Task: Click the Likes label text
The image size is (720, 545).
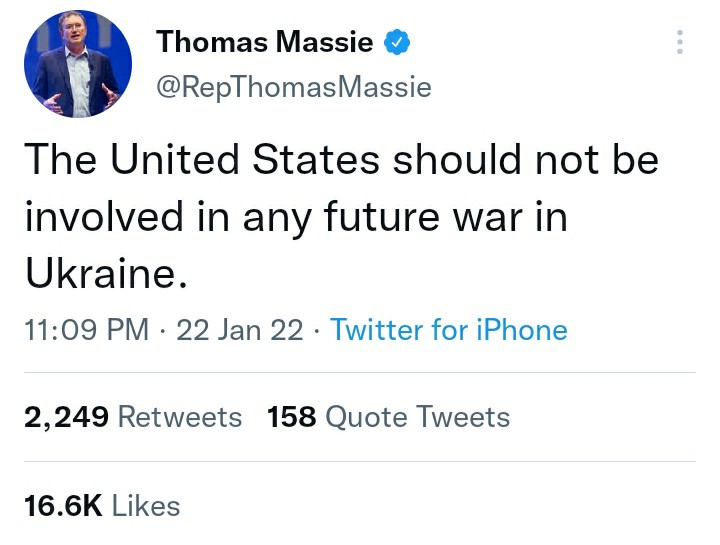Action: 146,506
